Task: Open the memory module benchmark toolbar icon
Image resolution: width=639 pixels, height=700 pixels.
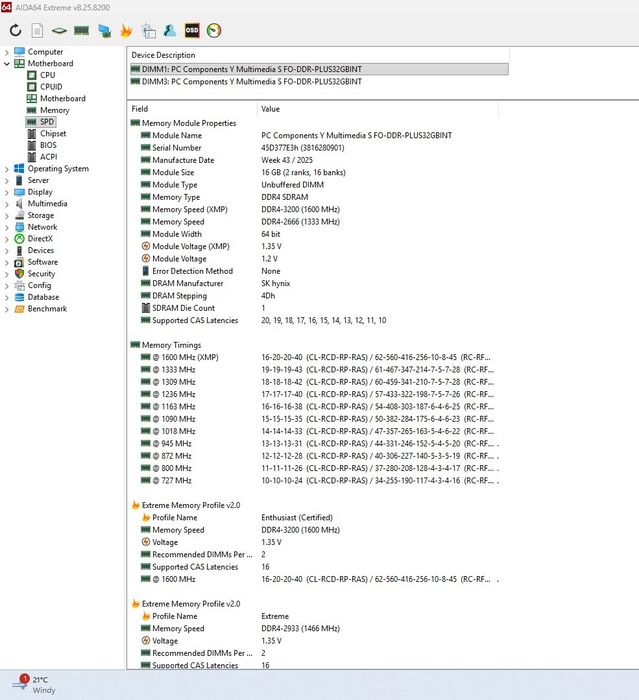Action: [81, 30]
